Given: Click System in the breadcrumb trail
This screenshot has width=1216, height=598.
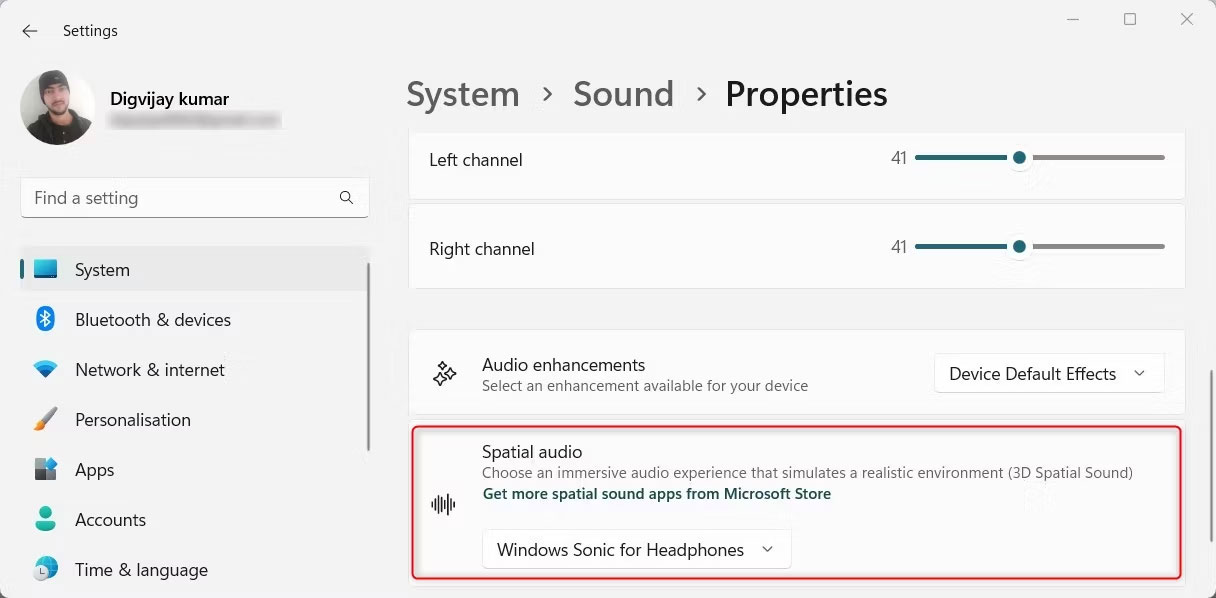Looking at the screenshot, I should point(462,93).
